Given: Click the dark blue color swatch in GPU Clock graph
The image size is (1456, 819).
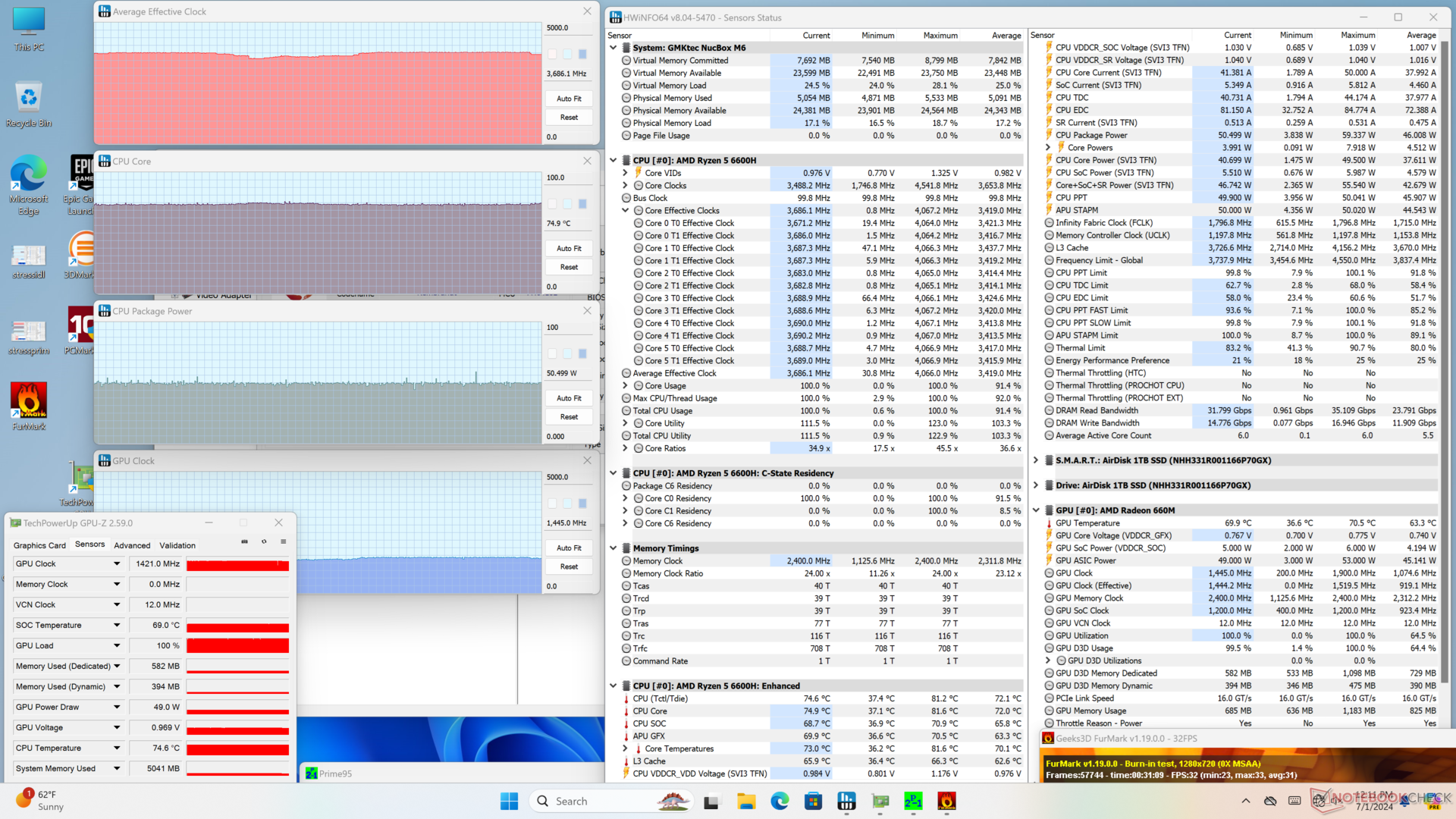Looking at the screenshot, I should [x=582, y=504].
